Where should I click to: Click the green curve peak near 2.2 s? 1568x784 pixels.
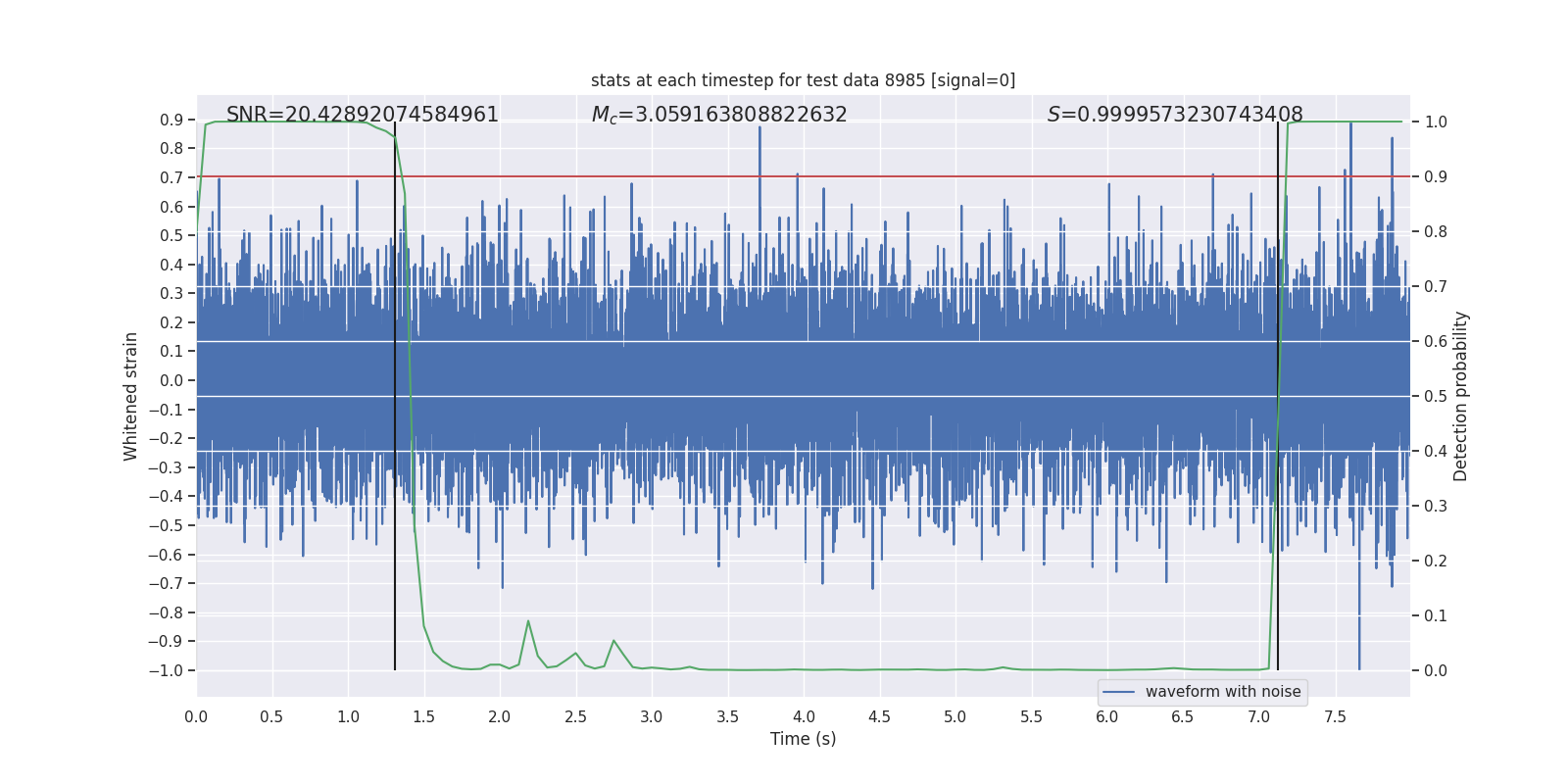[528, 621]
